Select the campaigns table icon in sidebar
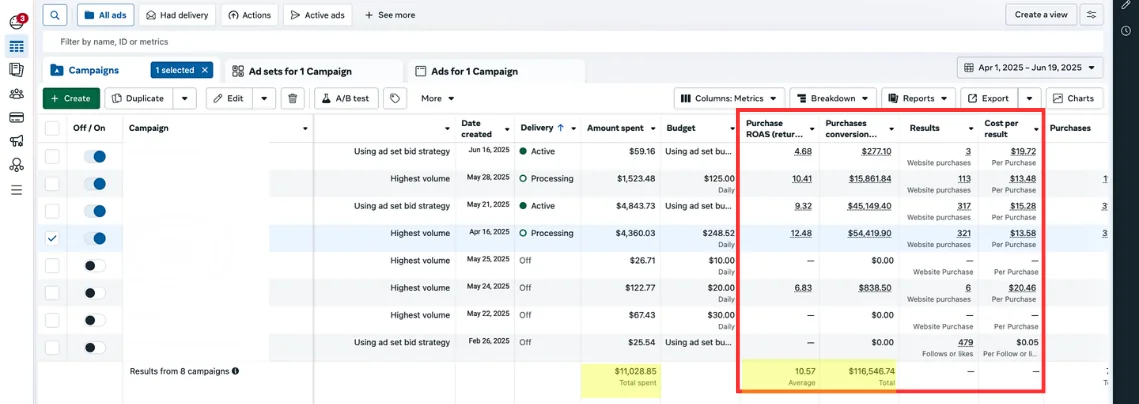 click(17, 47)
